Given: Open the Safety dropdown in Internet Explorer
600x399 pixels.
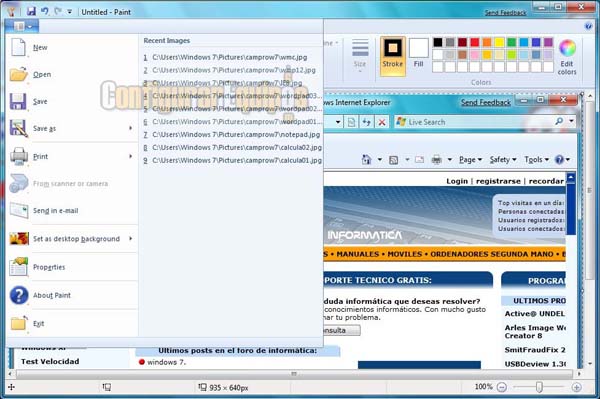Looking at the screenshot, I should click(x=503, y=160).
